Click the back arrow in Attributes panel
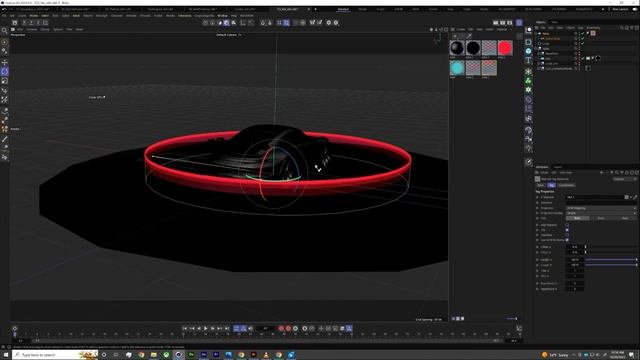The image size is (640, 360). 602,173
